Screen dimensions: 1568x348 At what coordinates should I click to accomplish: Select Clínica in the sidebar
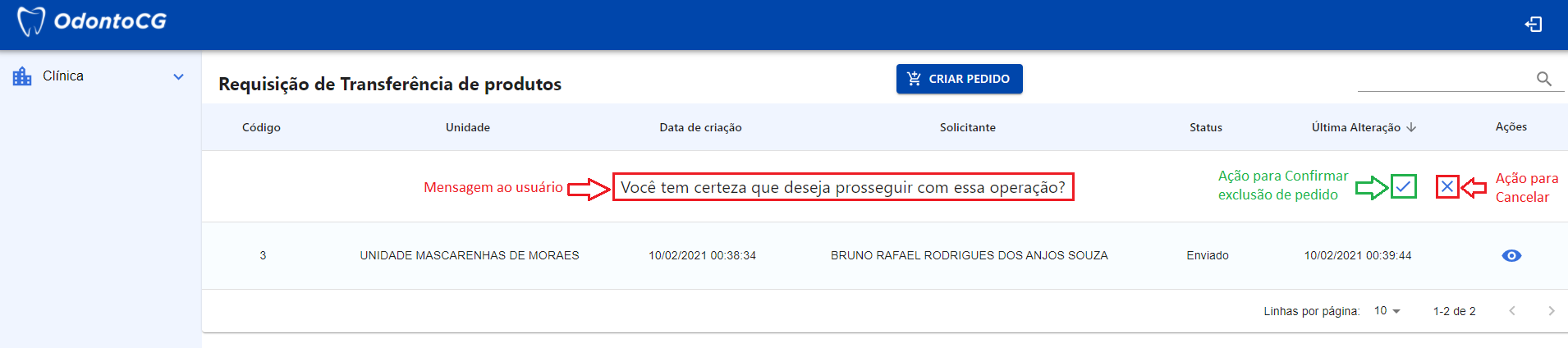(x=63, y=76)
